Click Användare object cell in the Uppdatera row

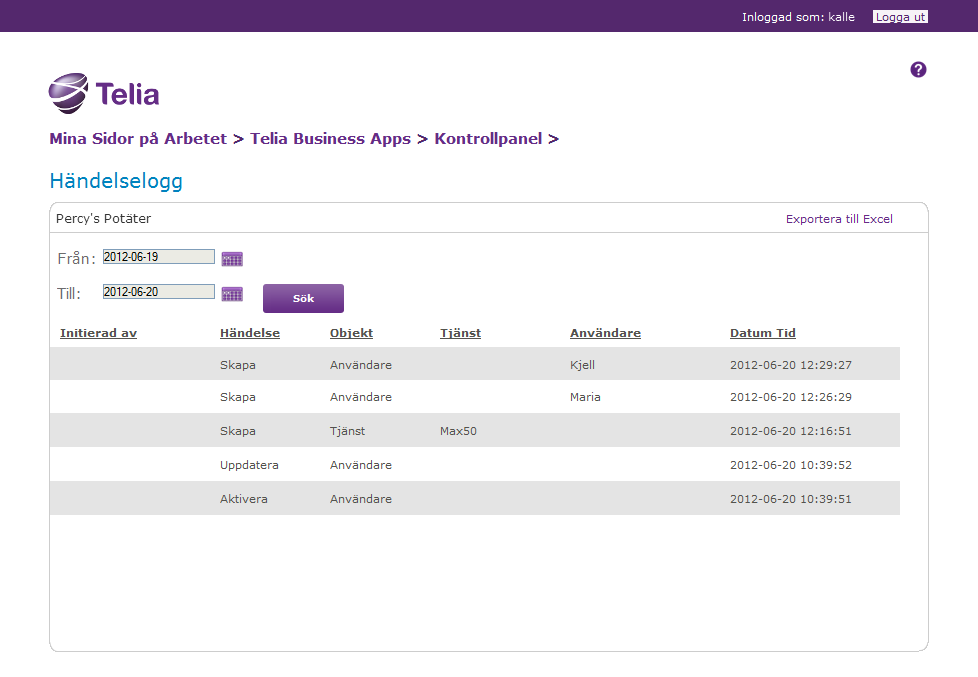(361, 465)
